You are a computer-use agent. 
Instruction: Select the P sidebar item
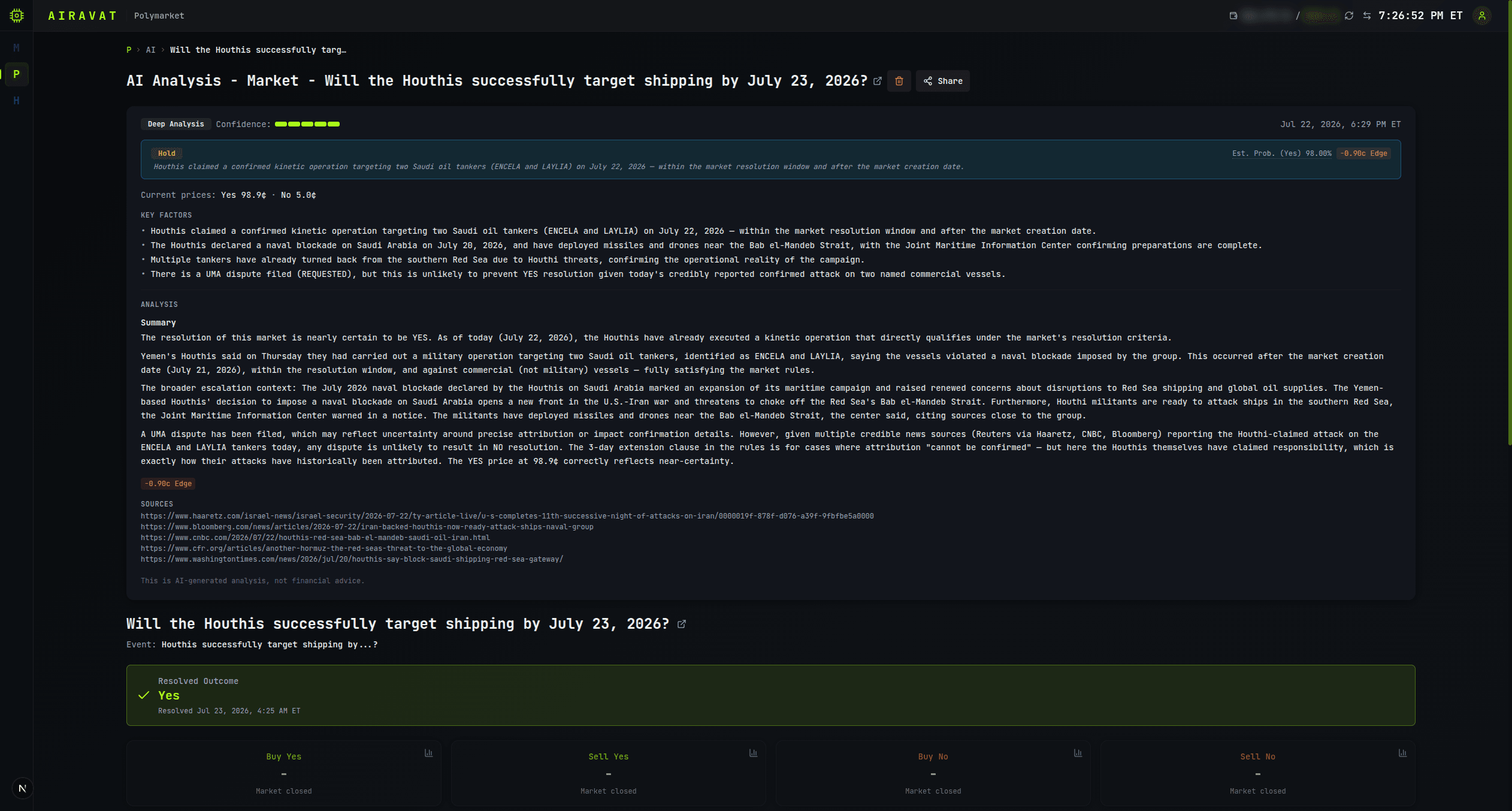tap(16, 74)
